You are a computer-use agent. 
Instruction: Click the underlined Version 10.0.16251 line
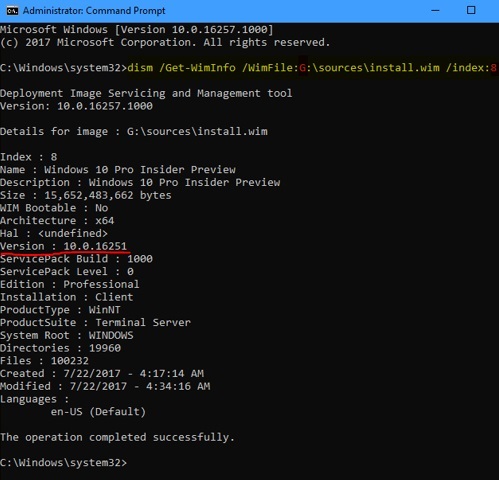(63, 246)
